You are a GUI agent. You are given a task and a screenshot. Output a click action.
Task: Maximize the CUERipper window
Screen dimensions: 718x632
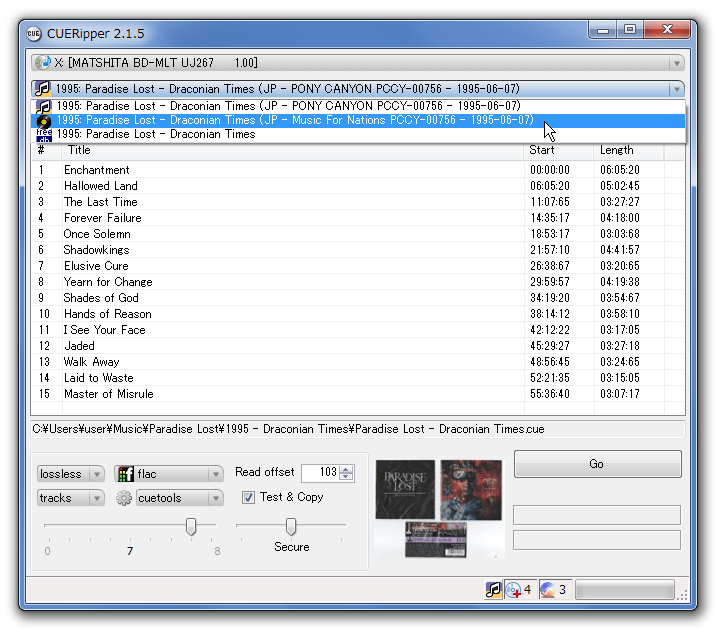[x=630, y=30]
